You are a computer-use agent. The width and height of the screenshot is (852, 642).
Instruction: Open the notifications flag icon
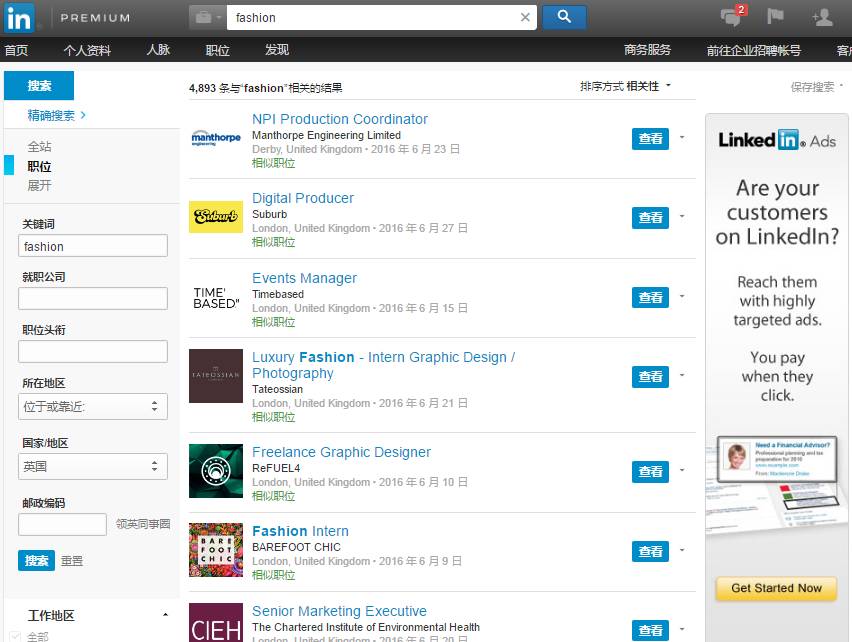pos(775,16)
